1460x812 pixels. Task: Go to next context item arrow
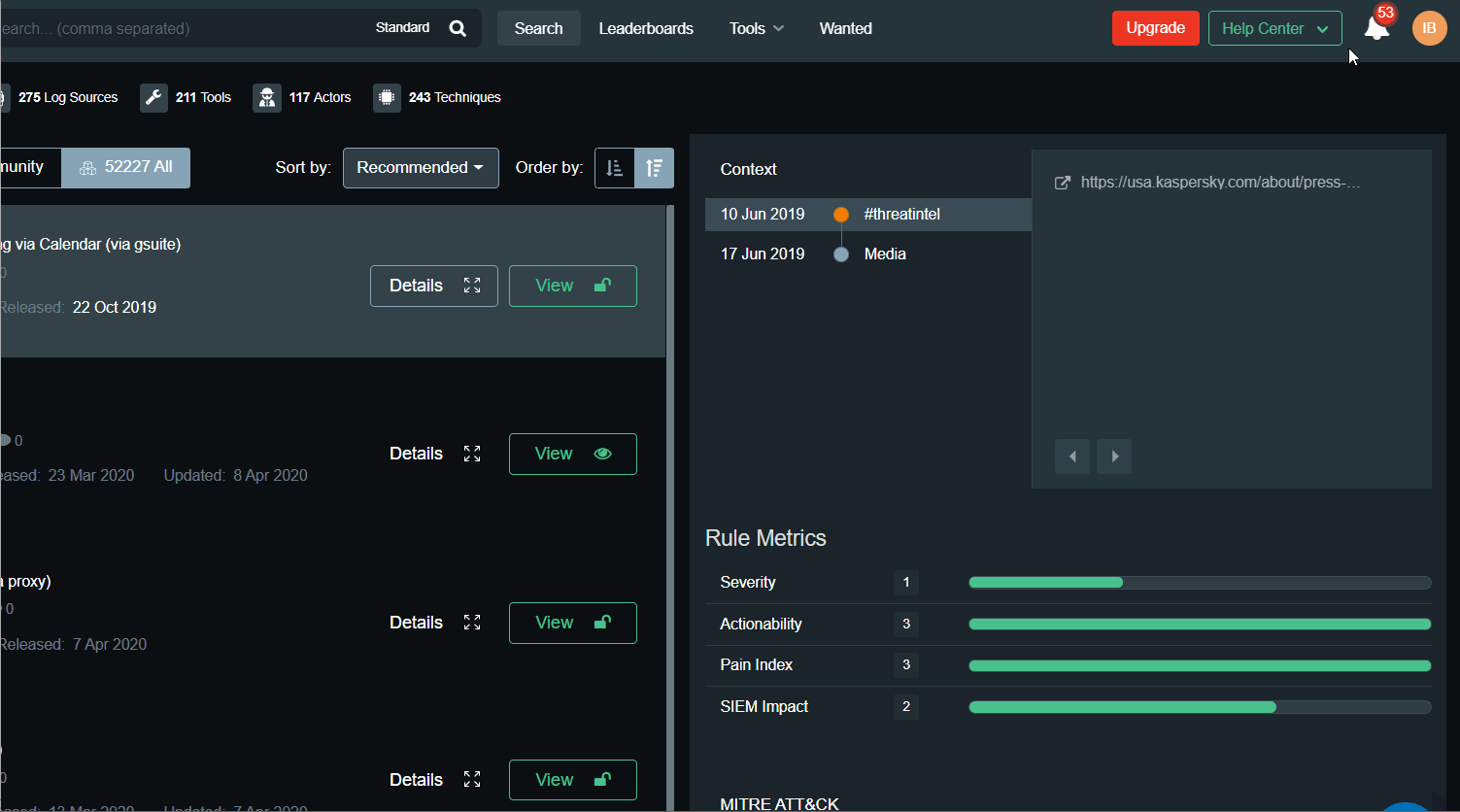(1114, 457)
